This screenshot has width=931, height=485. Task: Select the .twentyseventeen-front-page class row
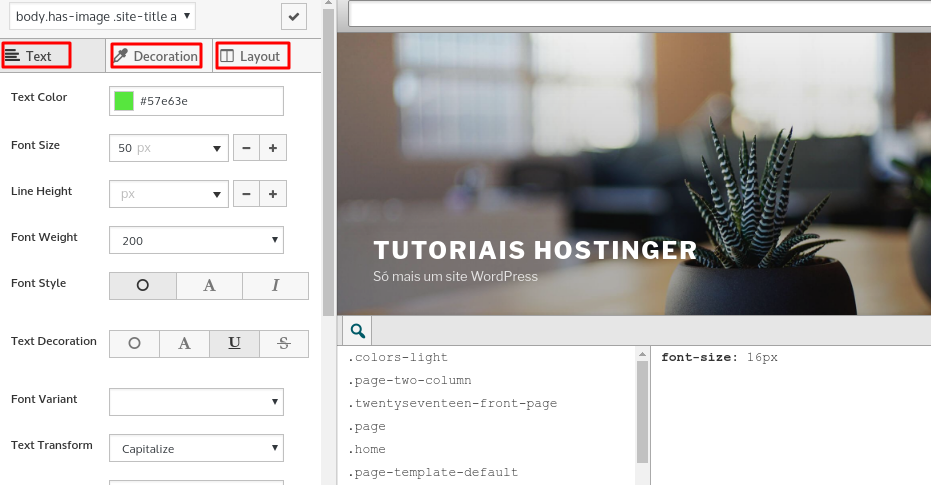pos(452,404)
